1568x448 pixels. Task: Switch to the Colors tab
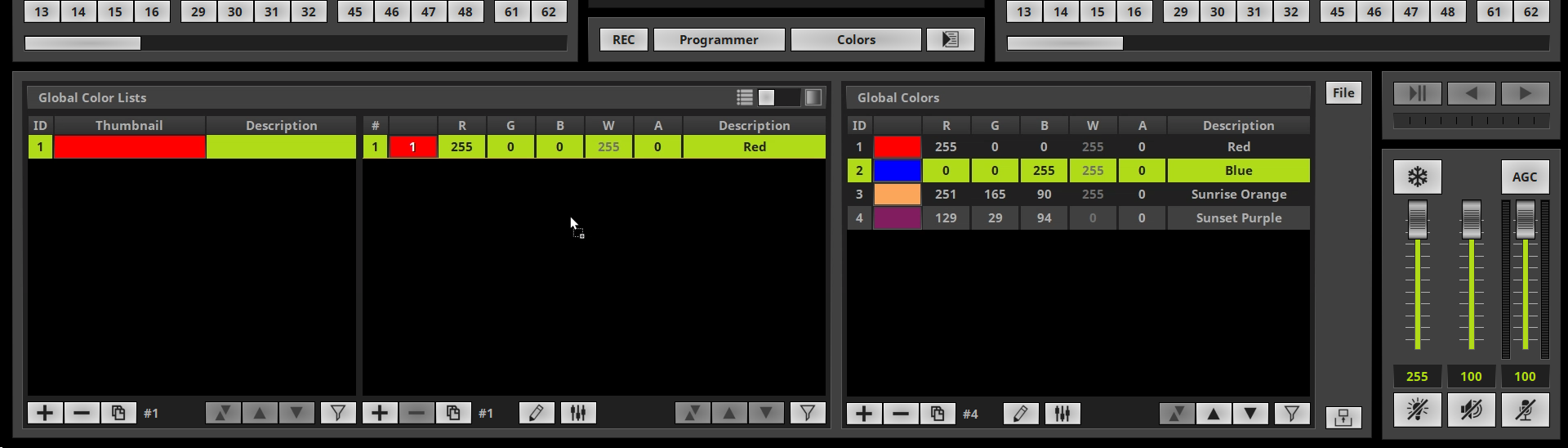856,39
